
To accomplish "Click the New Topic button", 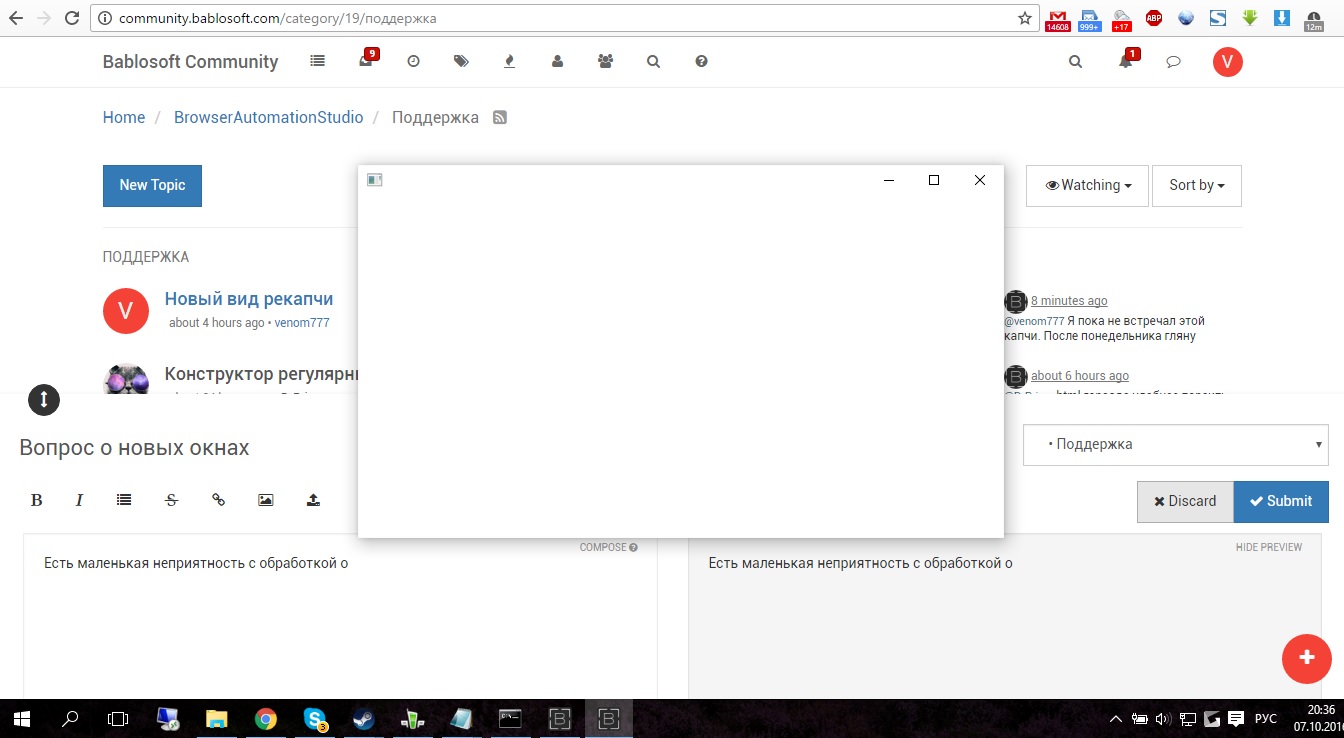I will coord(152,185).
